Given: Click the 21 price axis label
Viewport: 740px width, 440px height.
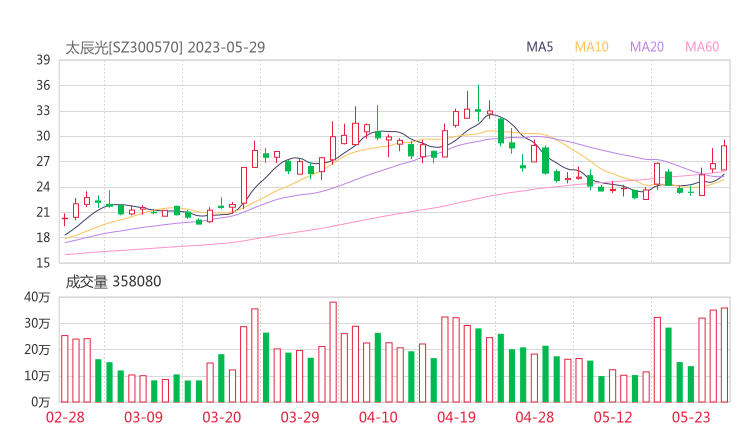Looking at the screenshot, I should [x=43, y=212].
